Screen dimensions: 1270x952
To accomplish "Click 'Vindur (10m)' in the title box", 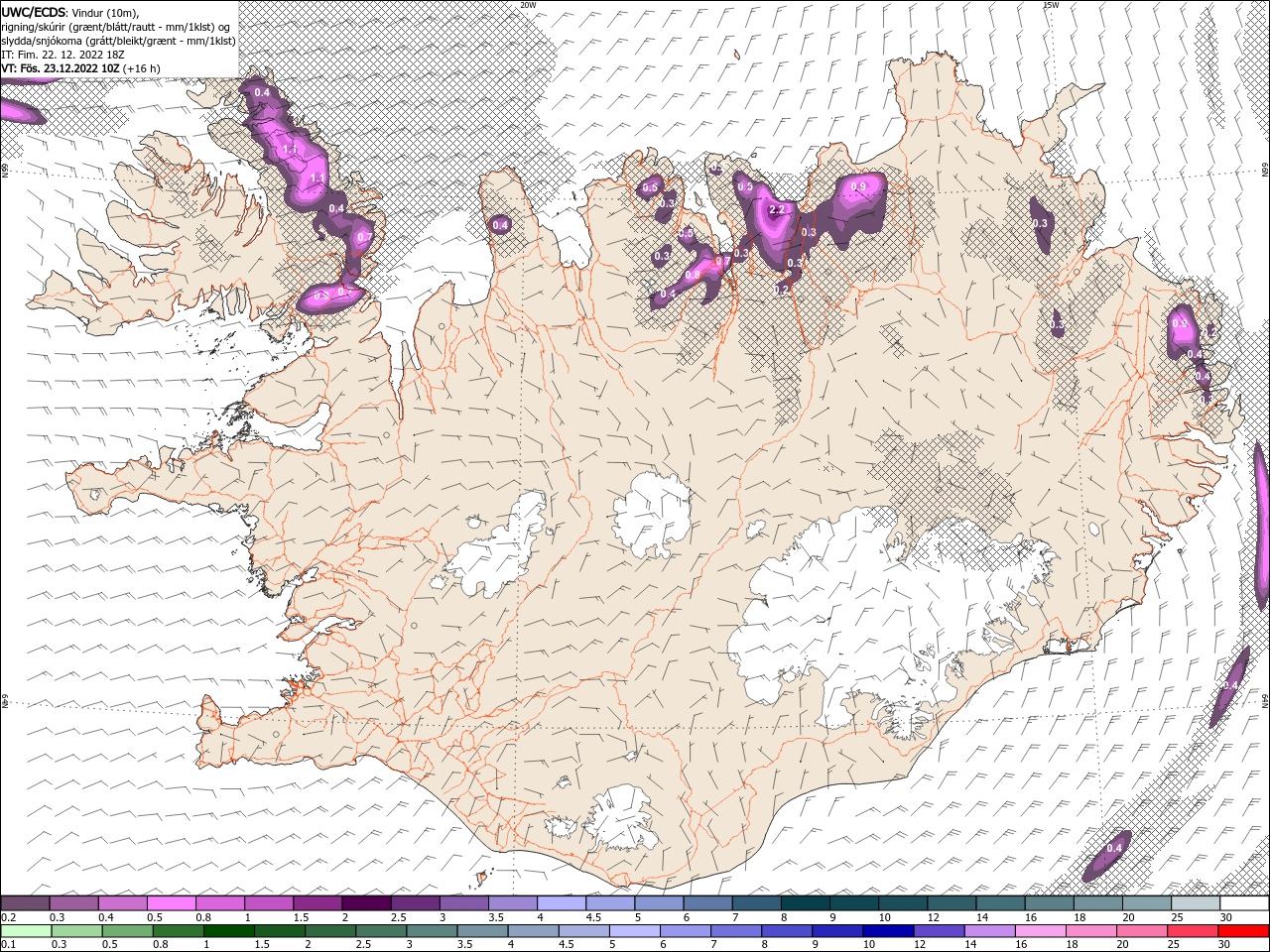I will tap(106, 12).
